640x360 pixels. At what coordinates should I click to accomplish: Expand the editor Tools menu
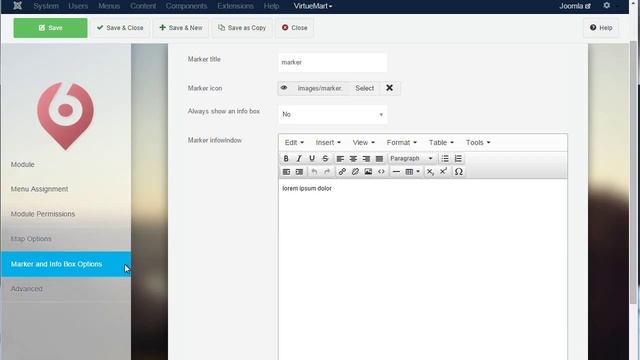point(478,142)
